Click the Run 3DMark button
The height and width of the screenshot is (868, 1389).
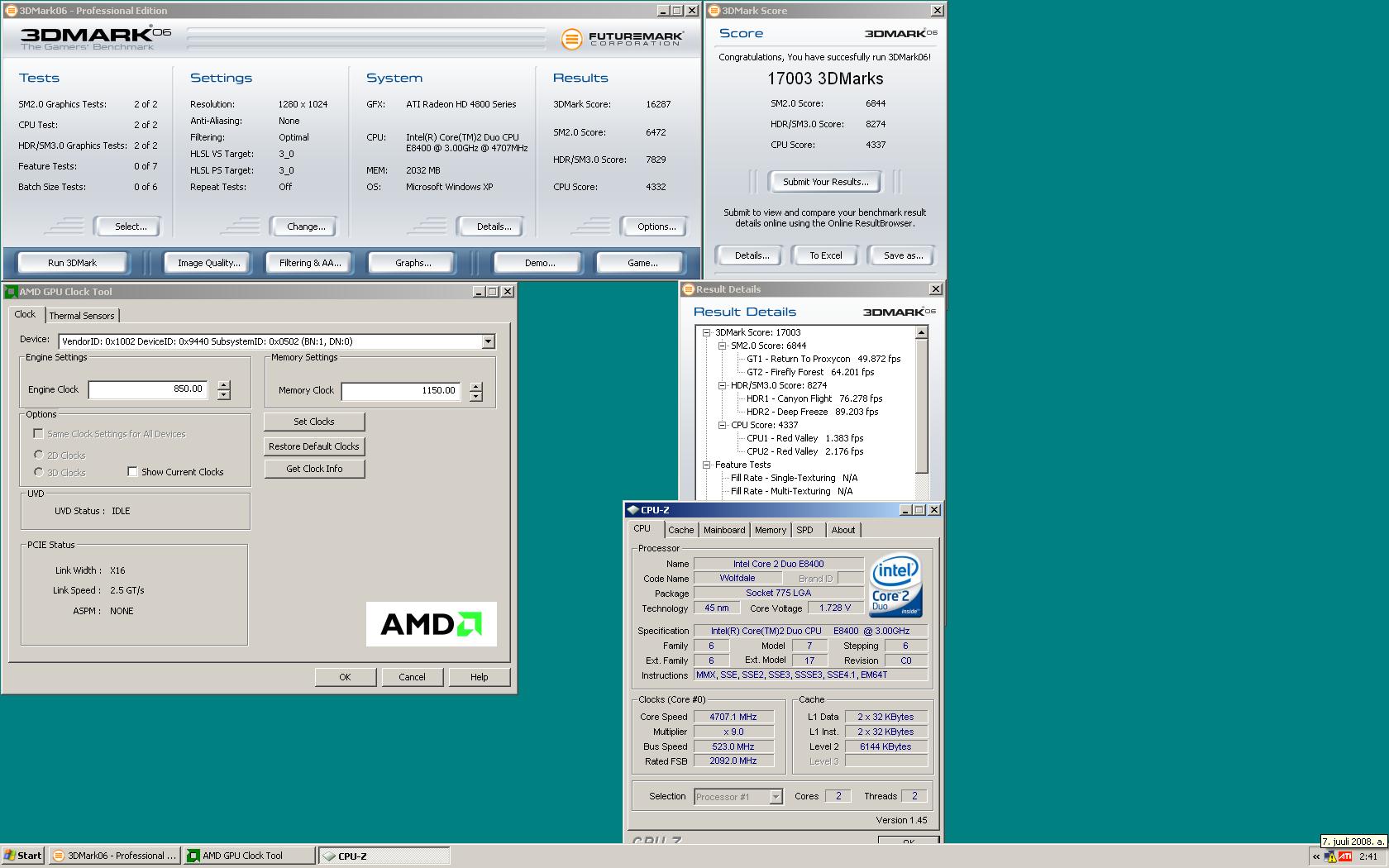[x=72, y=263]
